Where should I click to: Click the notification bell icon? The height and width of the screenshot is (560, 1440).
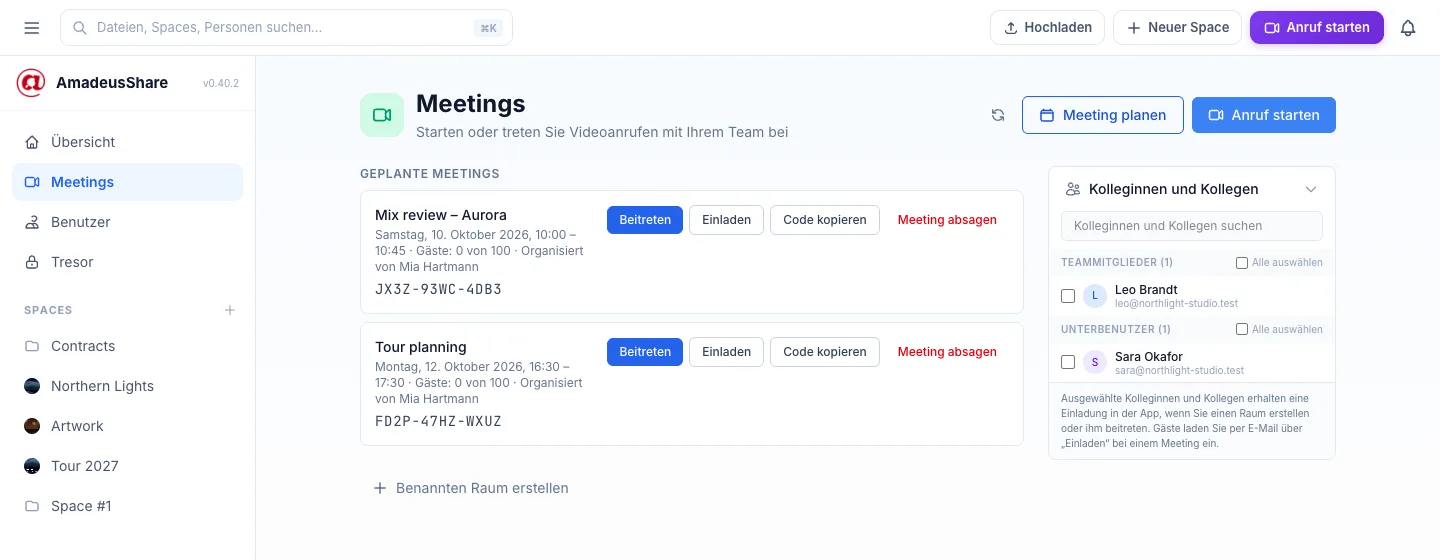coord(1408,28)
